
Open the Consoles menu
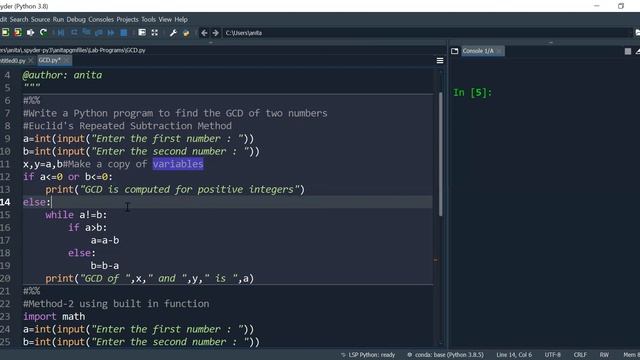pos(101,20)
